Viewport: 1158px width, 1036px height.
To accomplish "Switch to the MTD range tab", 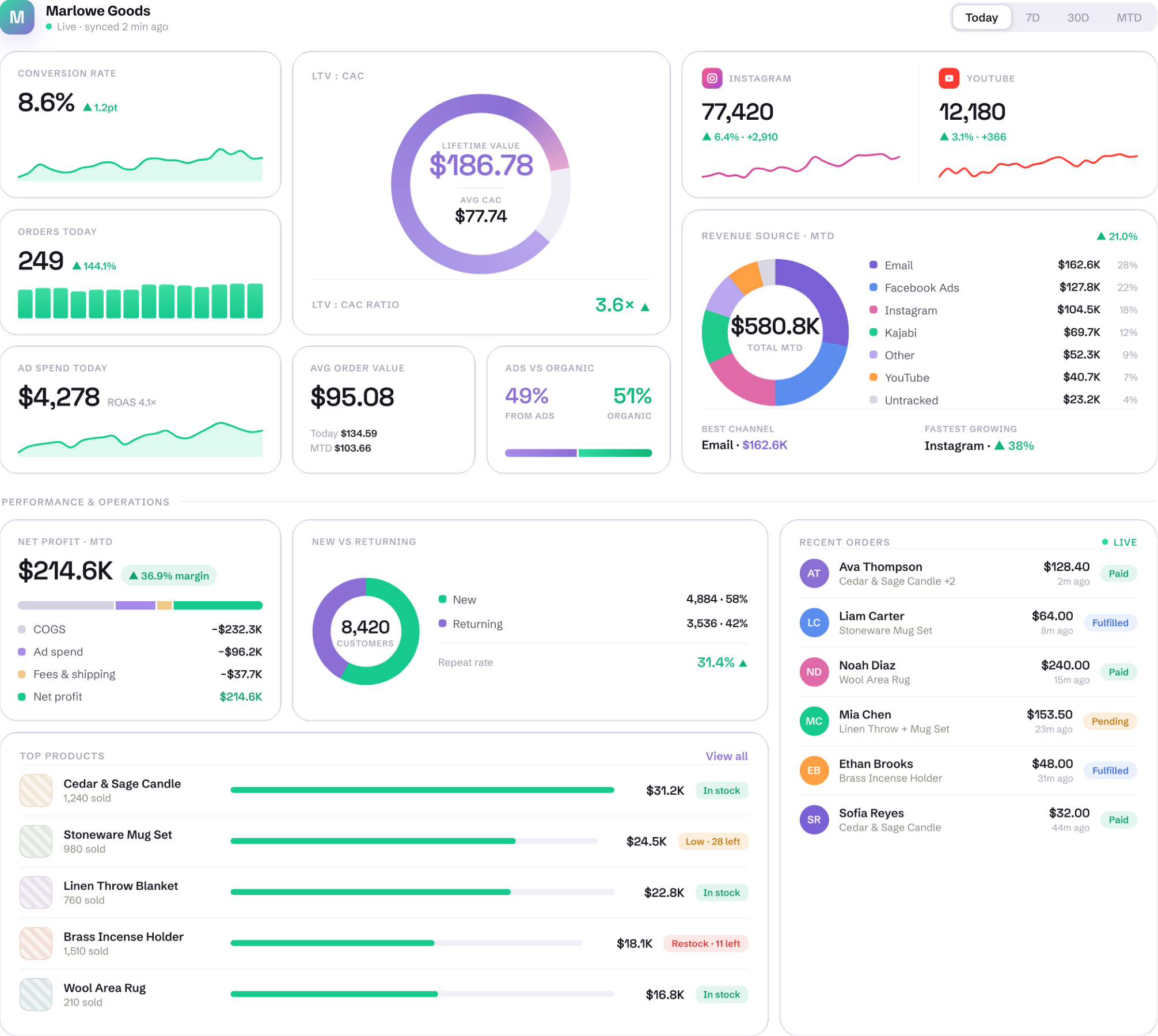I will click(1129, 17).
